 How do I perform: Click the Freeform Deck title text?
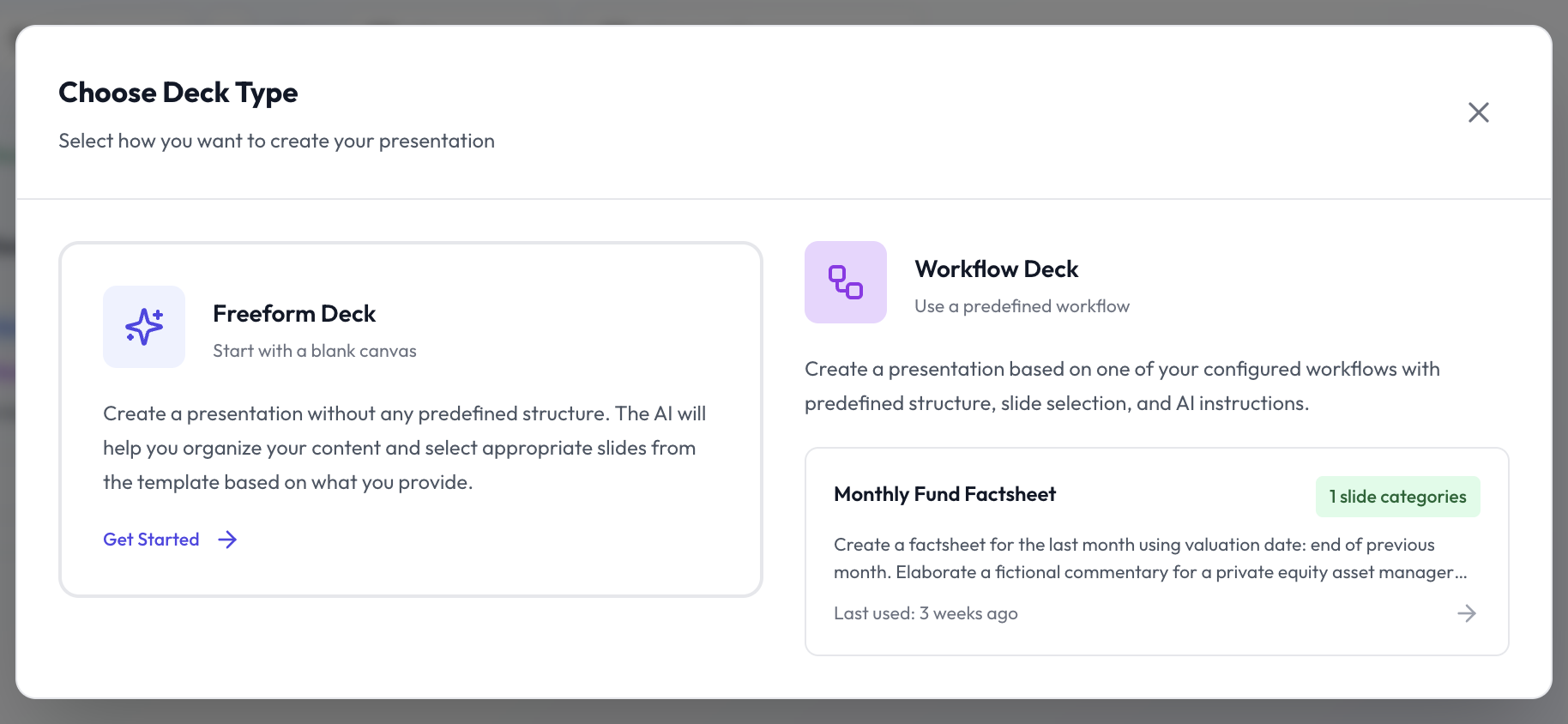coord(294,314)
